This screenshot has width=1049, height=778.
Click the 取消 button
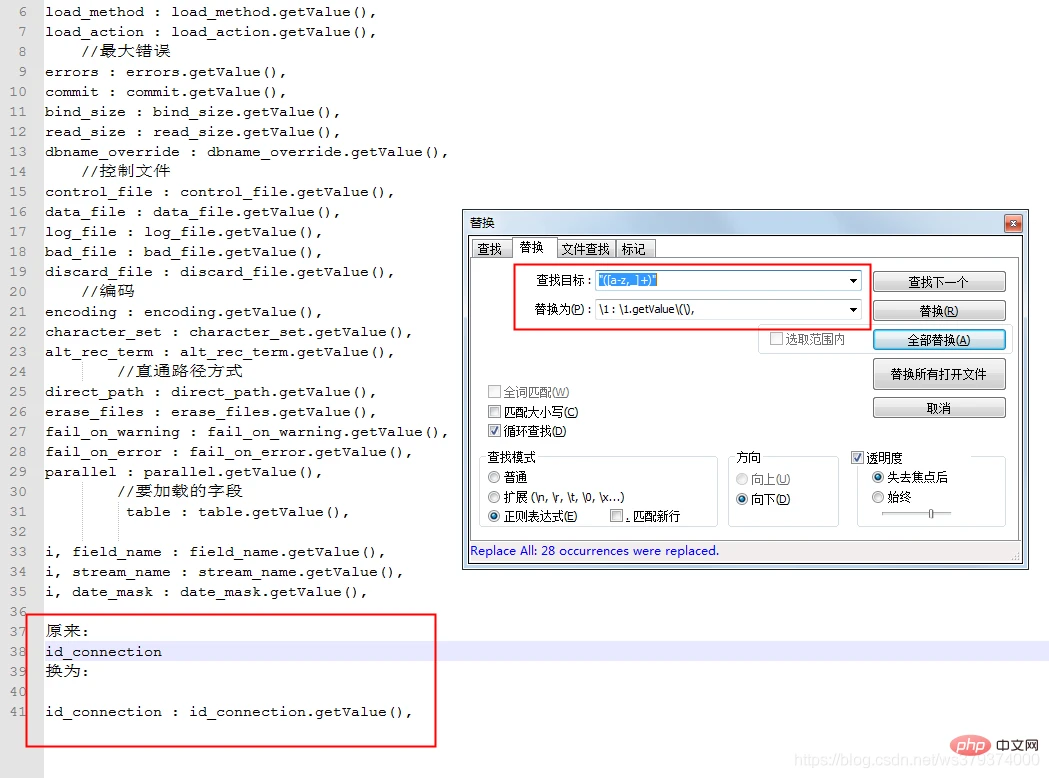coord(938,408)
